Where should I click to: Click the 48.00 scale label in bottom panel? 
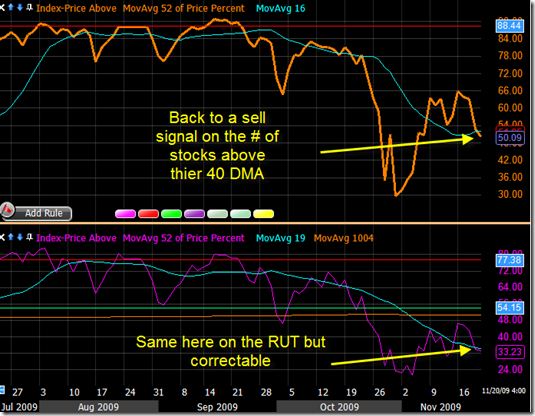tap(510, 320)
